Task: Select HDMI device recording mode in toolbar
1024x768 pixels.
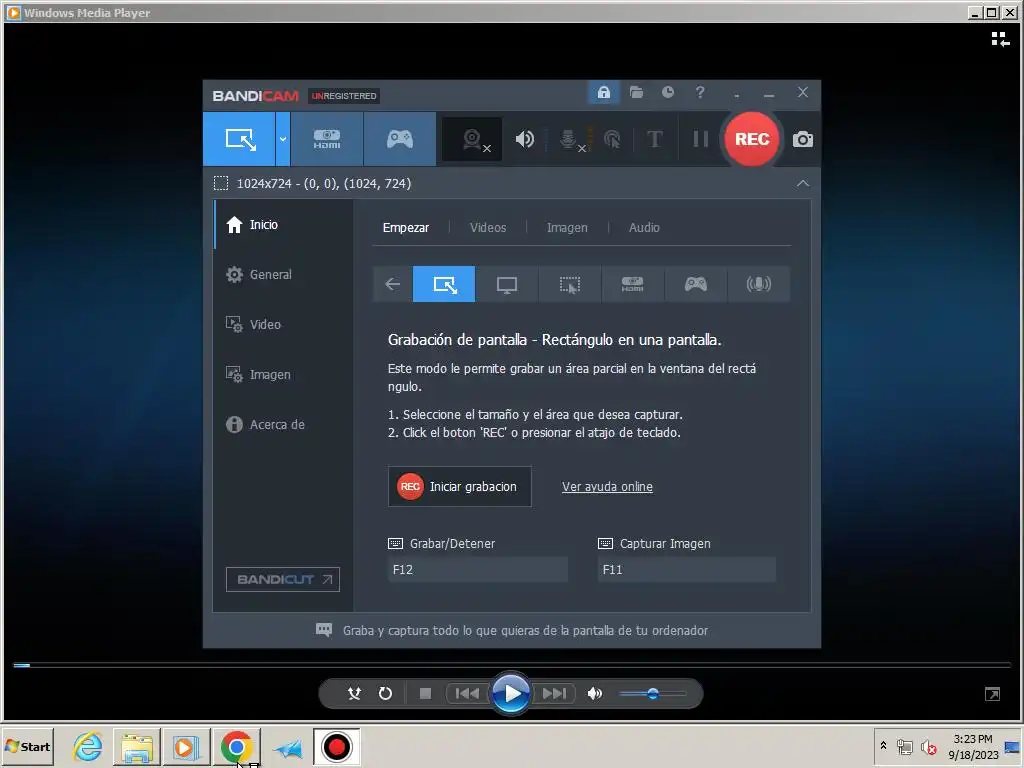Action: click(327, 139)
